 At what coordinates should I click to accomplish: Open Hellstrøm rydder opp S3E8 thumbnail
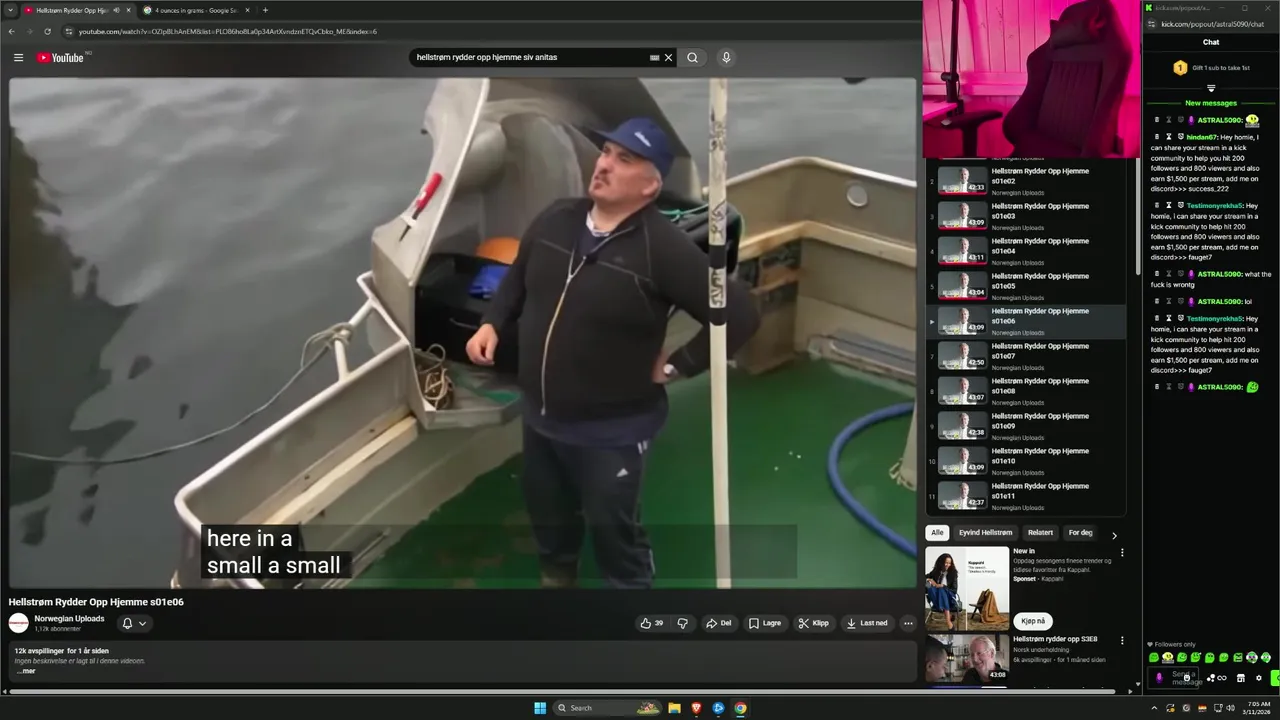coord(967,660)
